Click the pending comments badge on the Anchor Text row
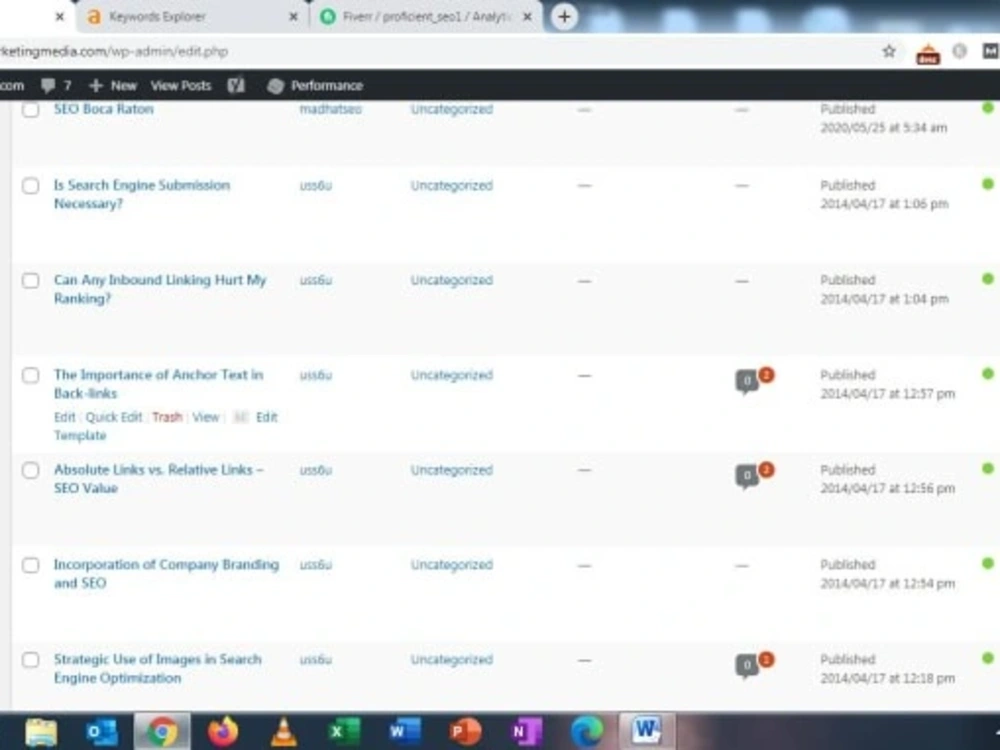Screen dimensions: 1000x750 coord(767,375)
